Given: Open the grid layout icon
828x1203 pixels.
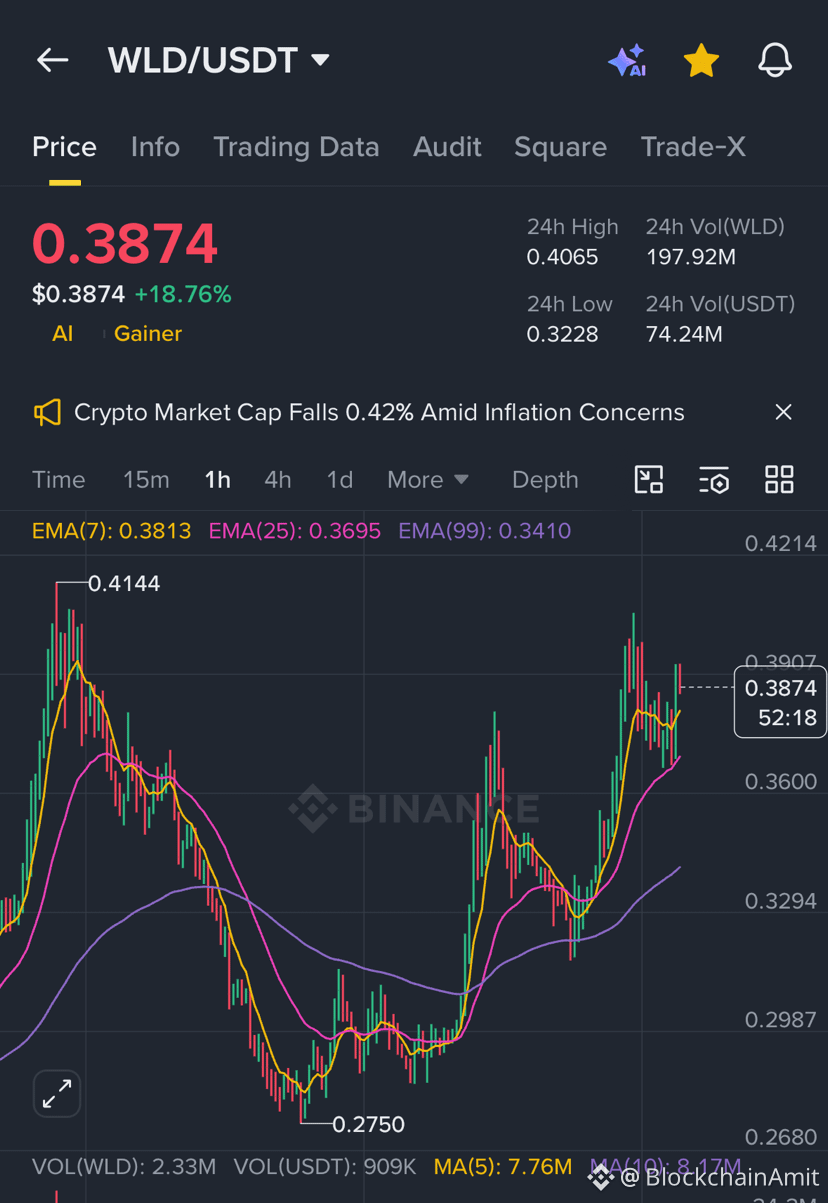Looking at the screenshot, I should point(779,480).
